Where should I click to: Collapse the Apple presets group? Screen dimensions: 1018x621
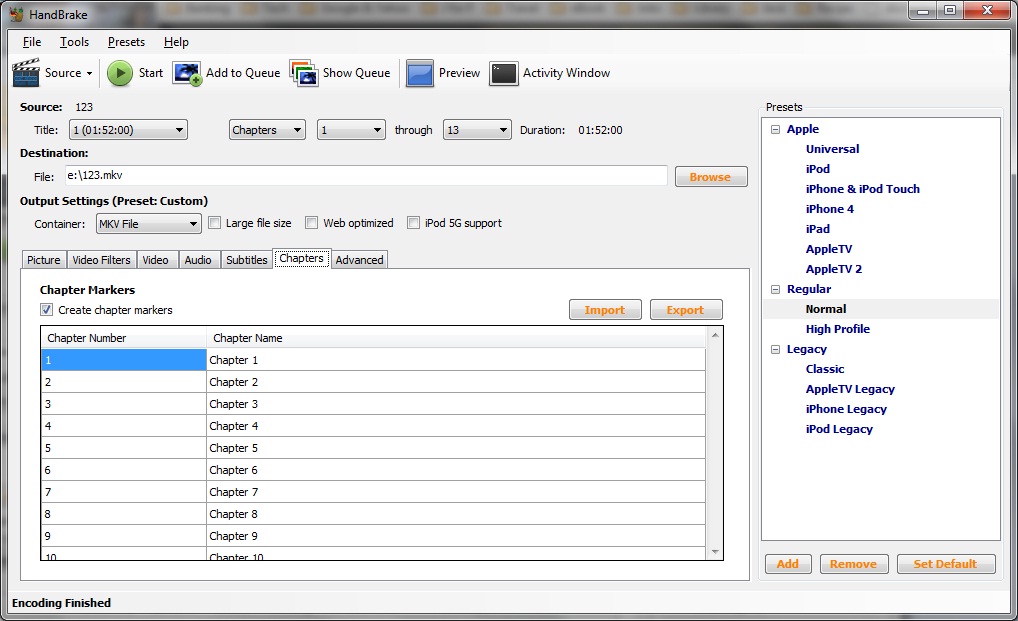pos(775,129)
